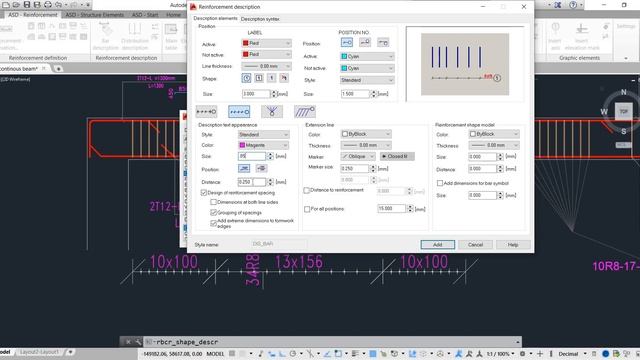Add new drawing tab with plus

pos(58,69)
